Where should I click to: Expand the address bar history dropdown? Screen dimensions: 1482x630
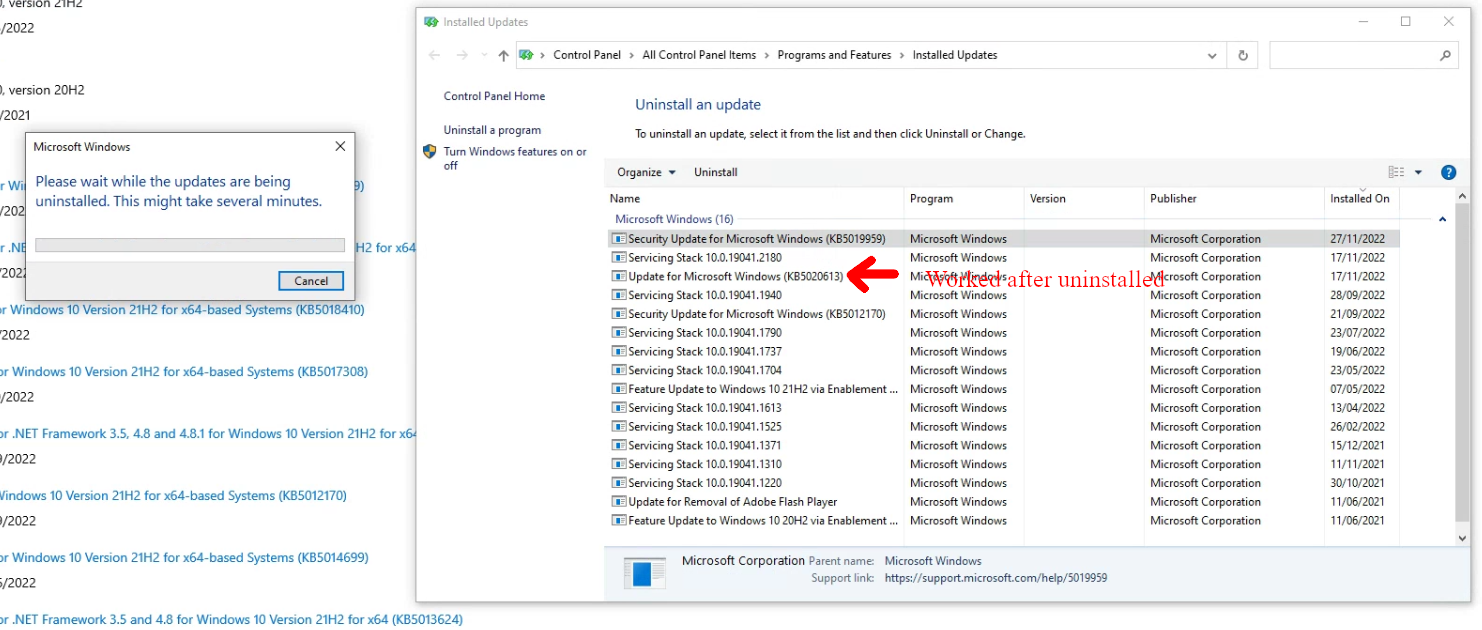coord(1213,56)
